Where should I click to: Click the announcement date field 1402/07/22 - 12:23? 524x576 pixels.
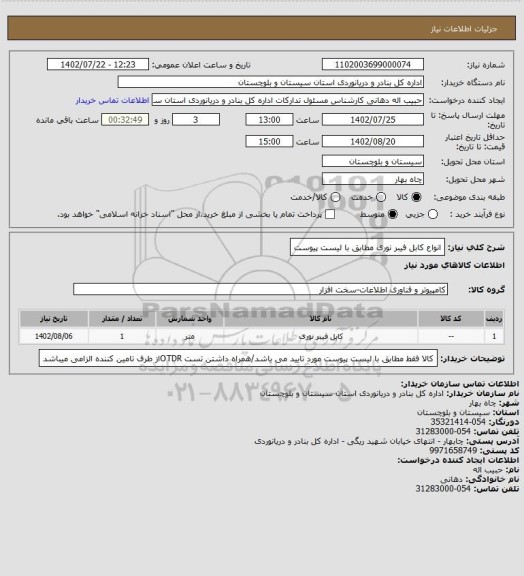(98, 65)
